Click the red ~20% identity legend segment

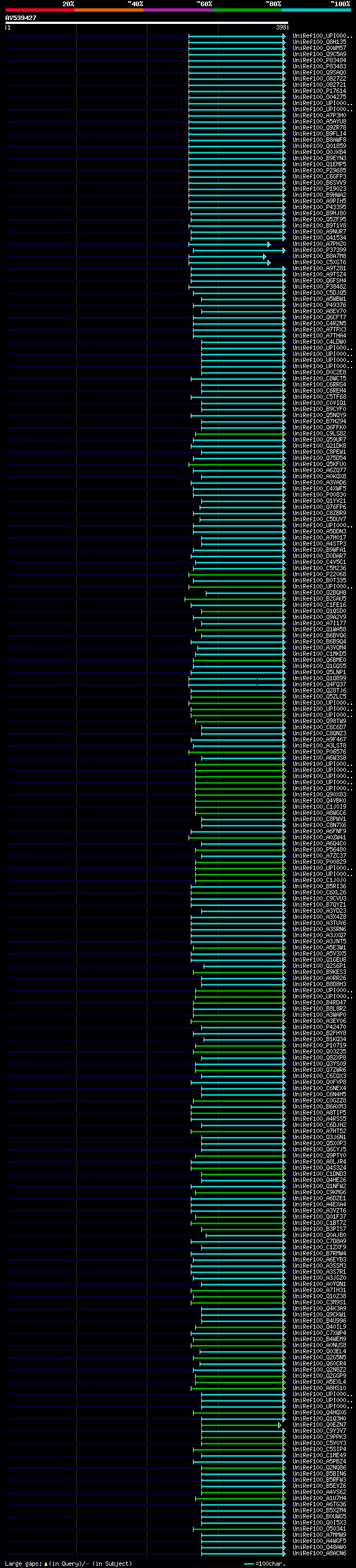[x=39, y=10]
